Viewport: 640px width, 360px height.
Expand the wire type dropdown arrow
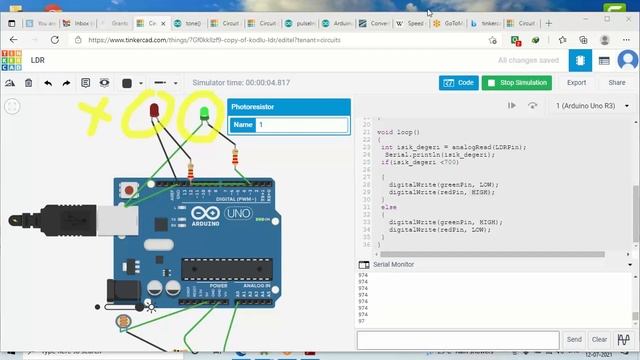[176, 83]
